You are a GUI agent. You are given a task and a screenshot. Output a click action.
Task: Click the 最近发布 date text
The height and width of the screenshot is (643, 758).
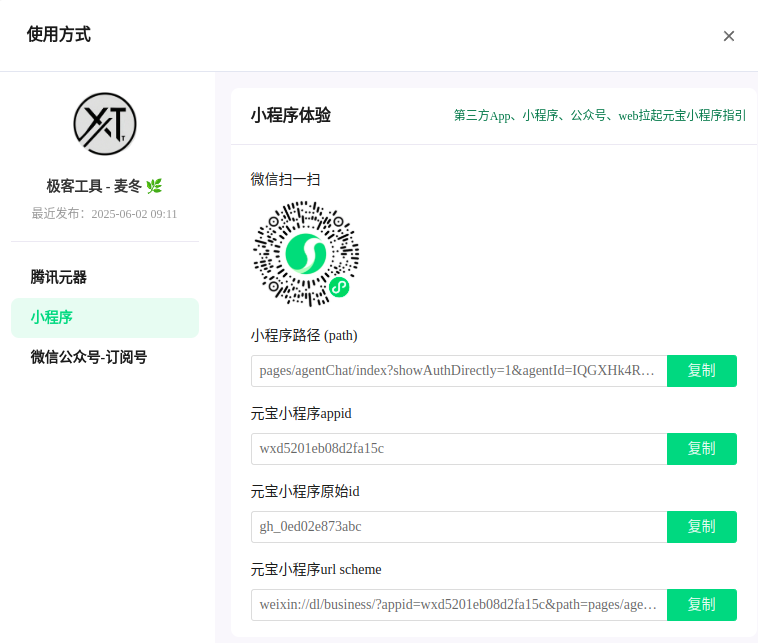click(104, 213)
